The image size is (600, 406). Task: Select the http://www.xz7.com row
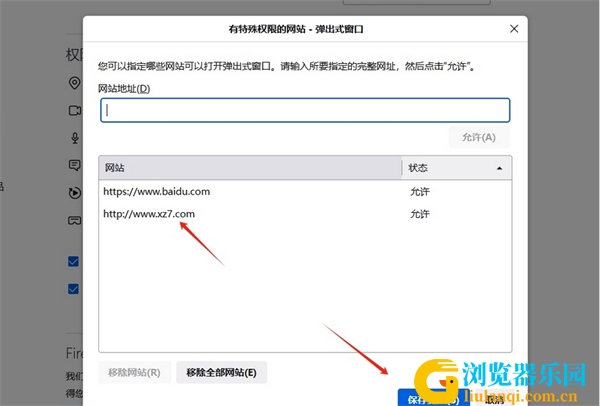[305, 214]
